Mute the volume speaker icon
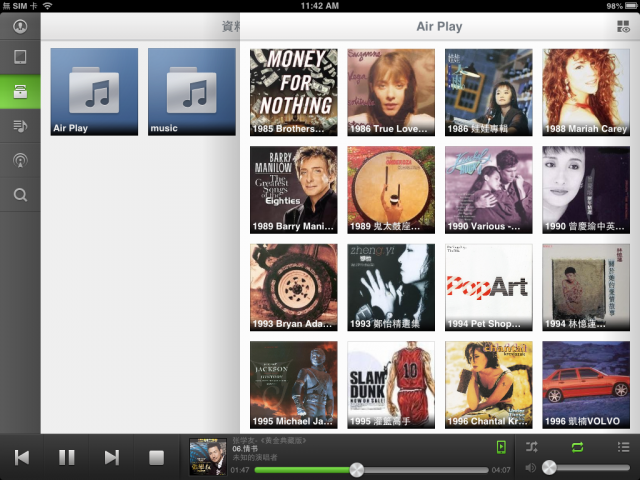 pyautogui.click(x=530, y=468)
